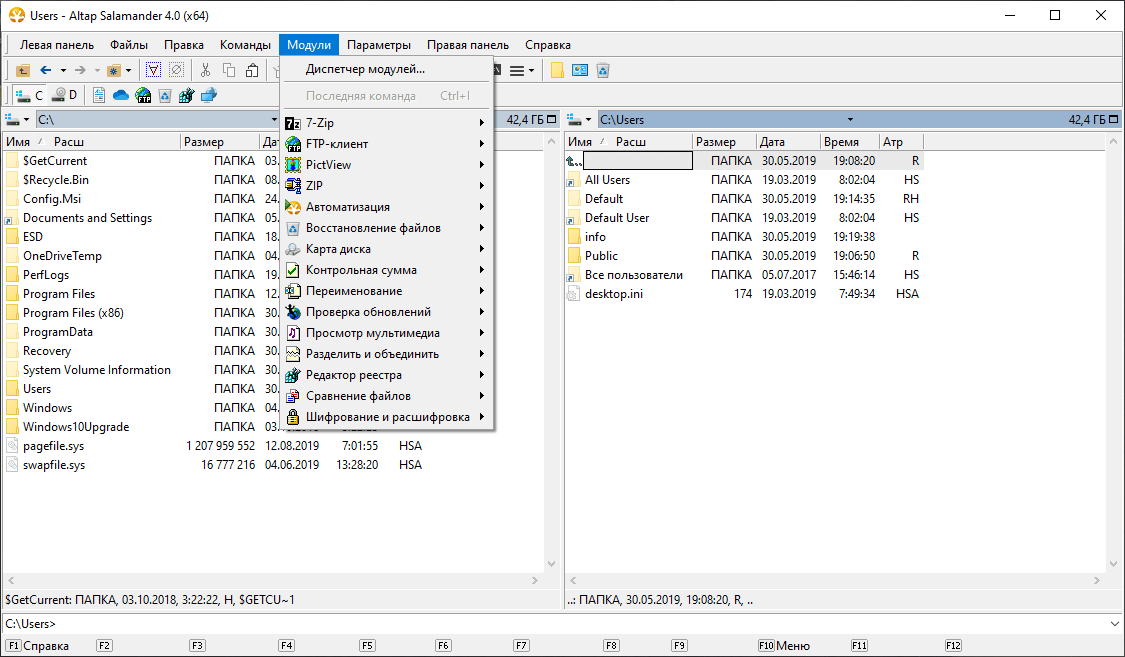Click the Copy icon in toolbar
This screenshot has height=657, width=1125.
pyautogui.click(x=229, y=70)
